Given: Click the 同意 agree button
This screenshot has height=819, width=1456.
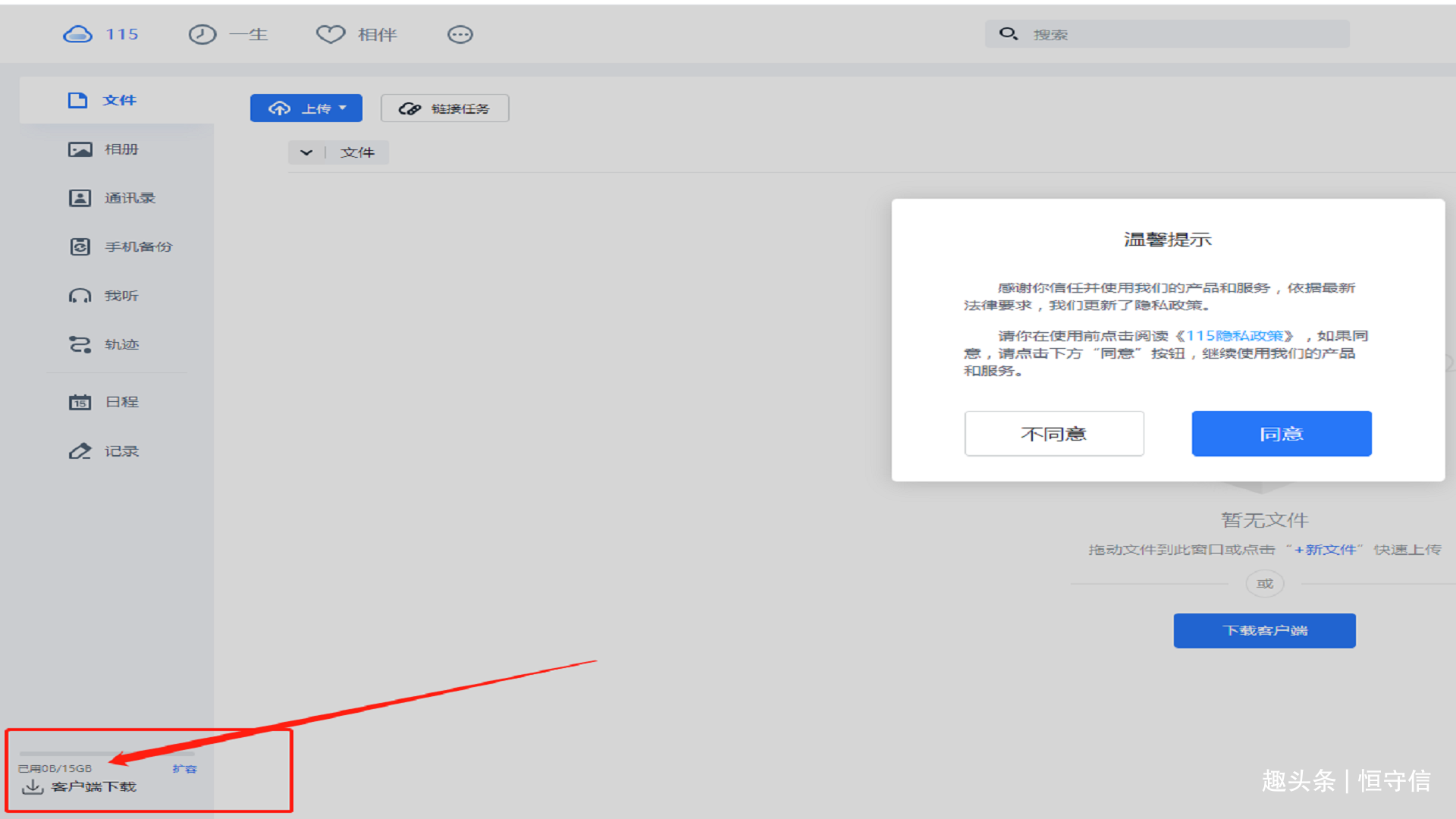Looking at the screenshot, I should tap(1282, 434).
